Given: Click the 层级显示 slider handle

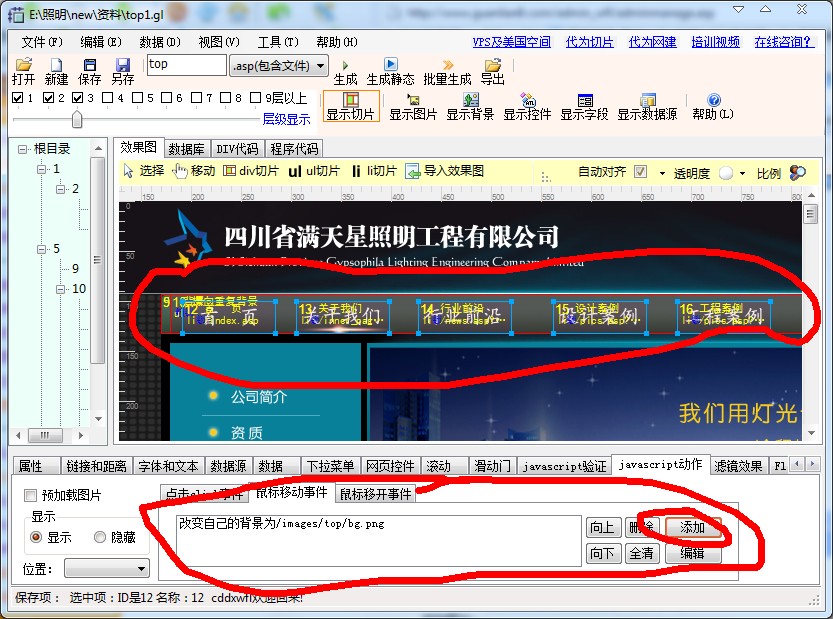Looking at the screenshot, I should pos(77,119).
